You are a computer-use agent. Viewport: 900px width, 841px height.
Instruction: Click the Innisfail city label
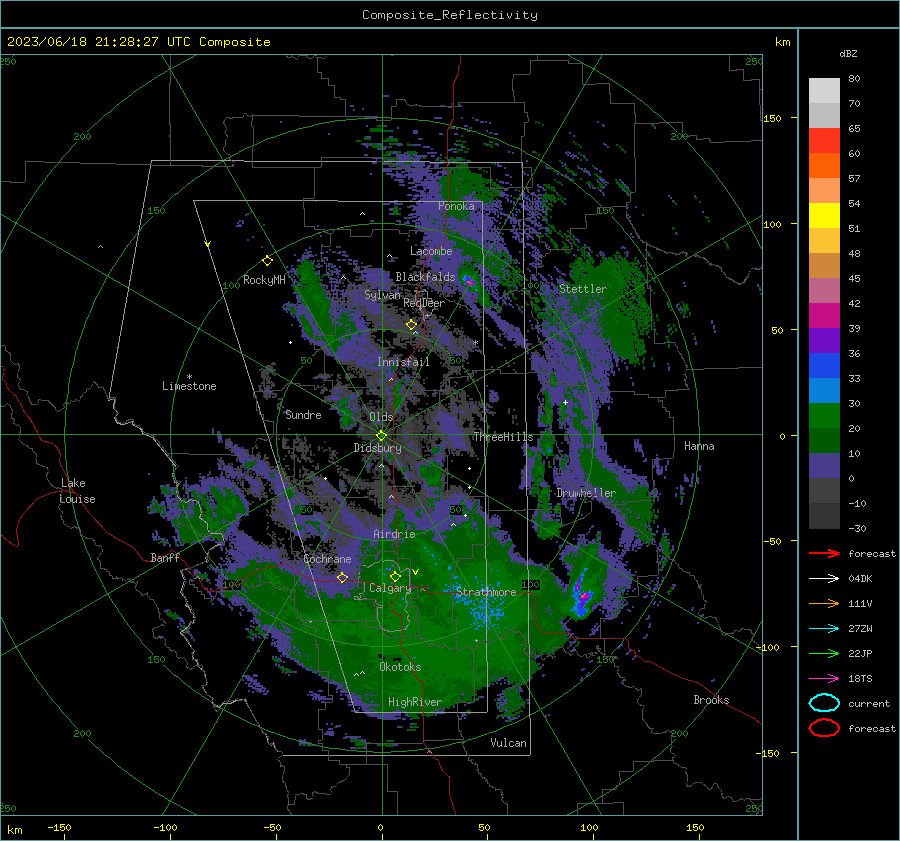point(403,362)
